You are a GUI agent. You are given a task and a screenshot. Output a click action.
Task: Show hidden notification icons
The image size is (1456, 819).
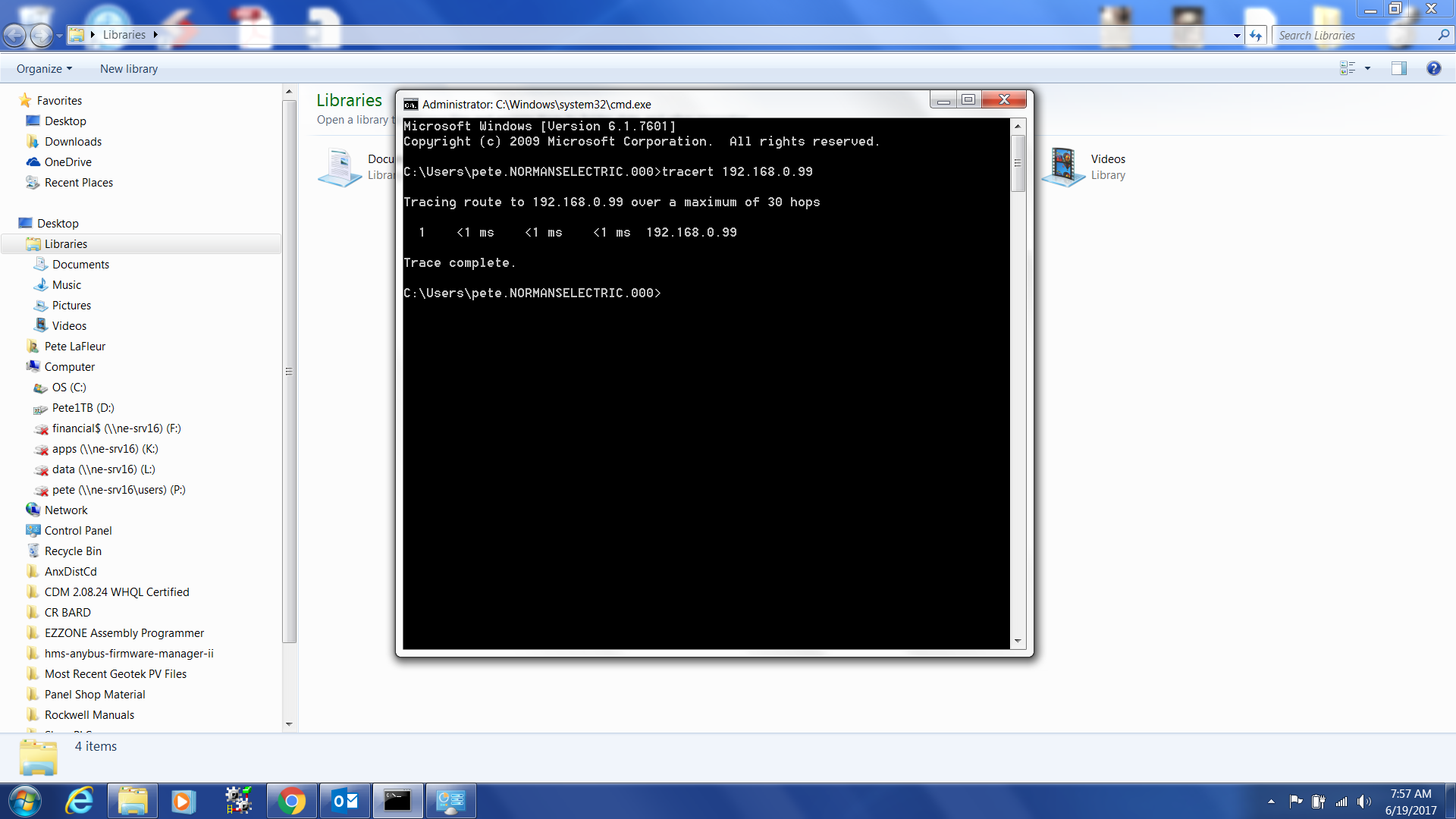point(1270,800)
